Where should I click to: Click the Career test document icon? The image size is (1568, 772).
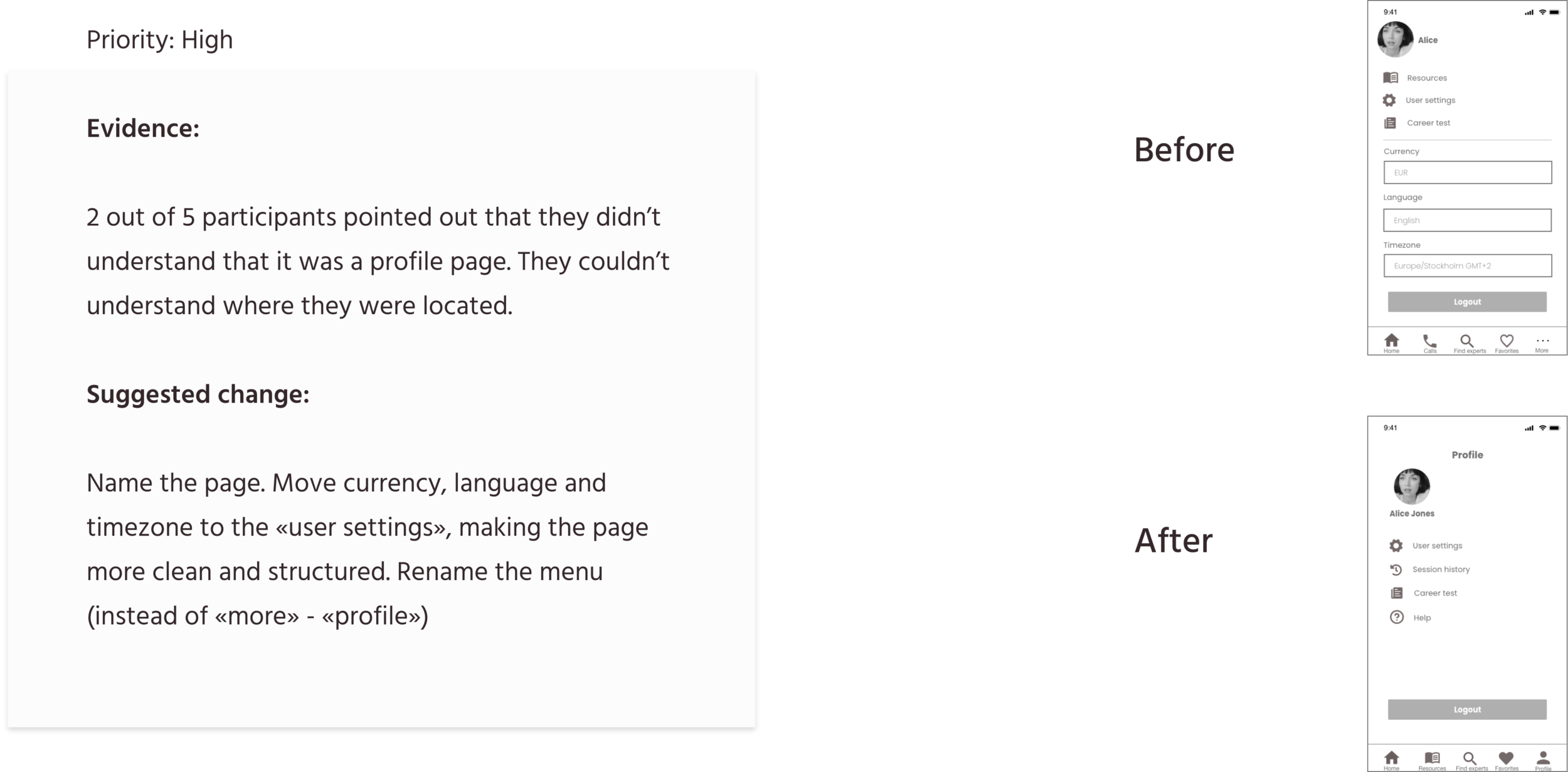coord(1390,122)
